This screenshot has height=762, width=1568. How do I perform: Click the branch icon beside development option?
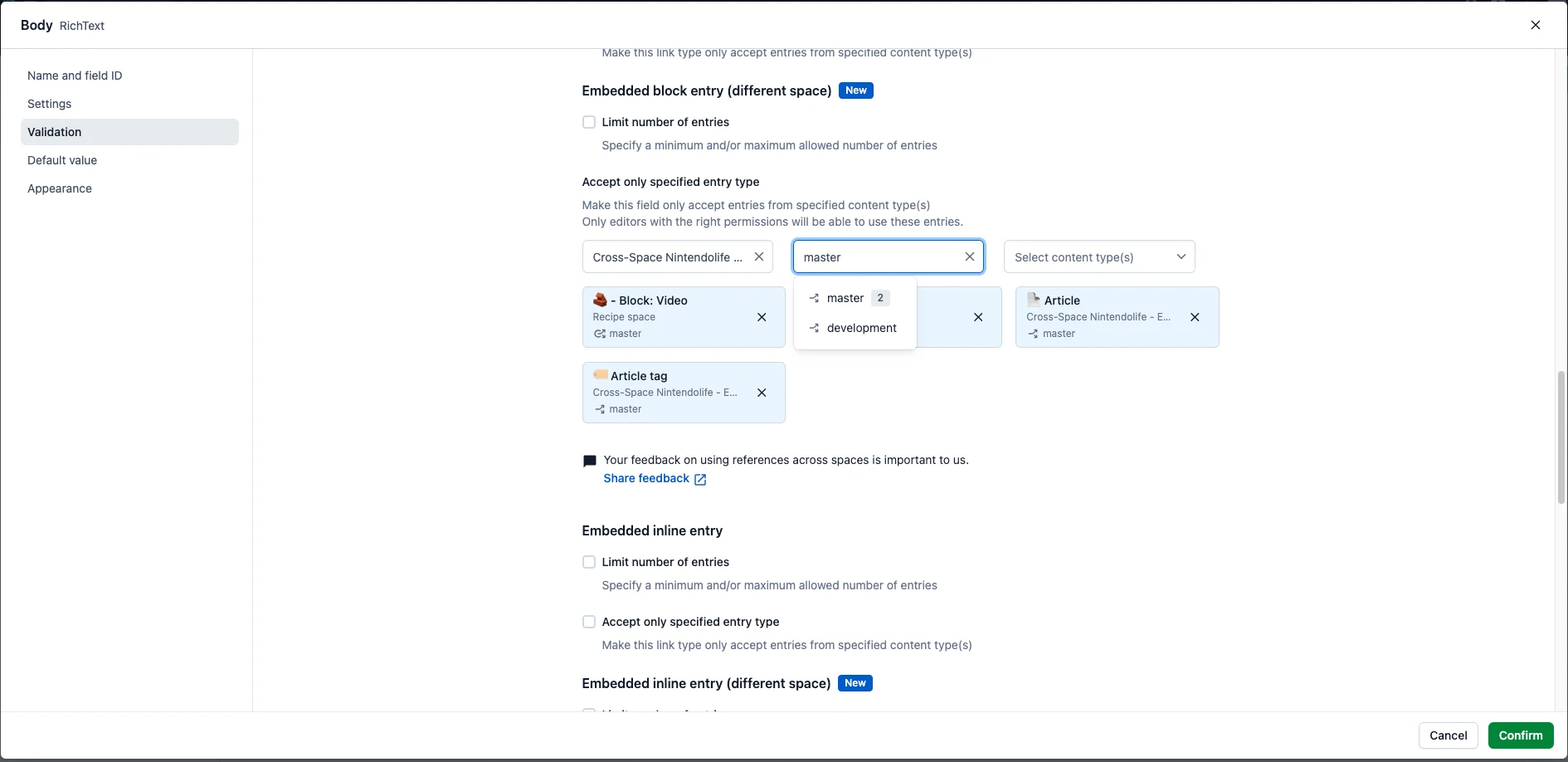coord(814,328)
